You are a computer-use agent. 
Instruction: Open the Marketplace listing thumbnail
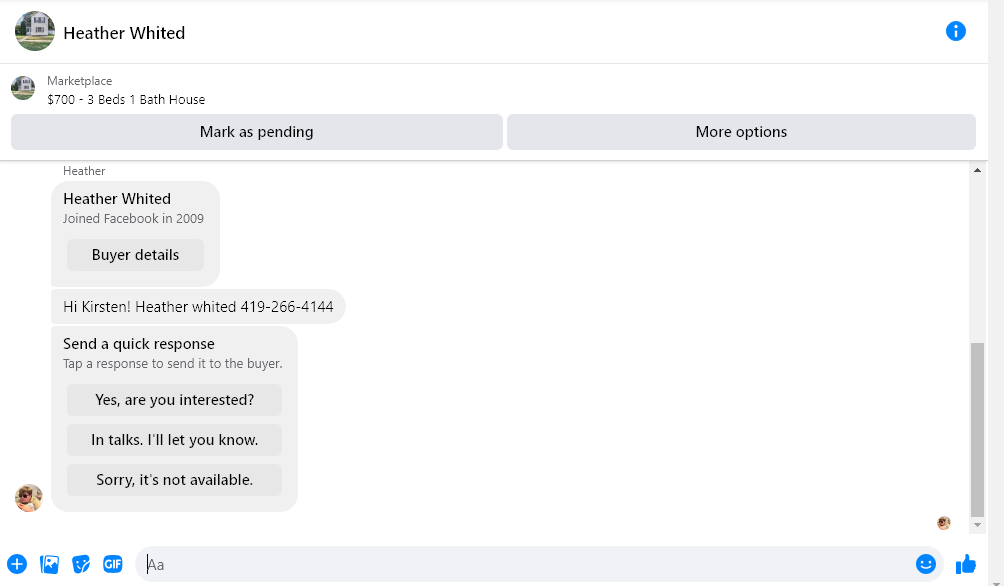coord(23,89)
